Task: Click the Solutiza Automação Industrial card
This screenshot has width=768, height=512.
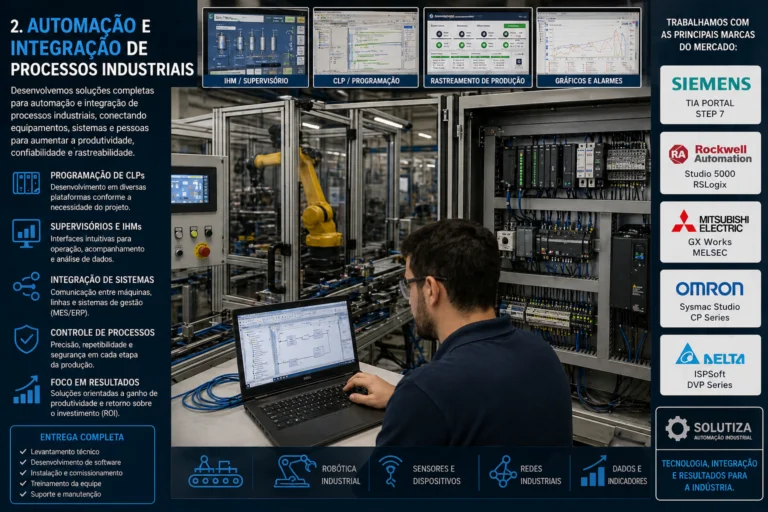Action: (709, 453)
